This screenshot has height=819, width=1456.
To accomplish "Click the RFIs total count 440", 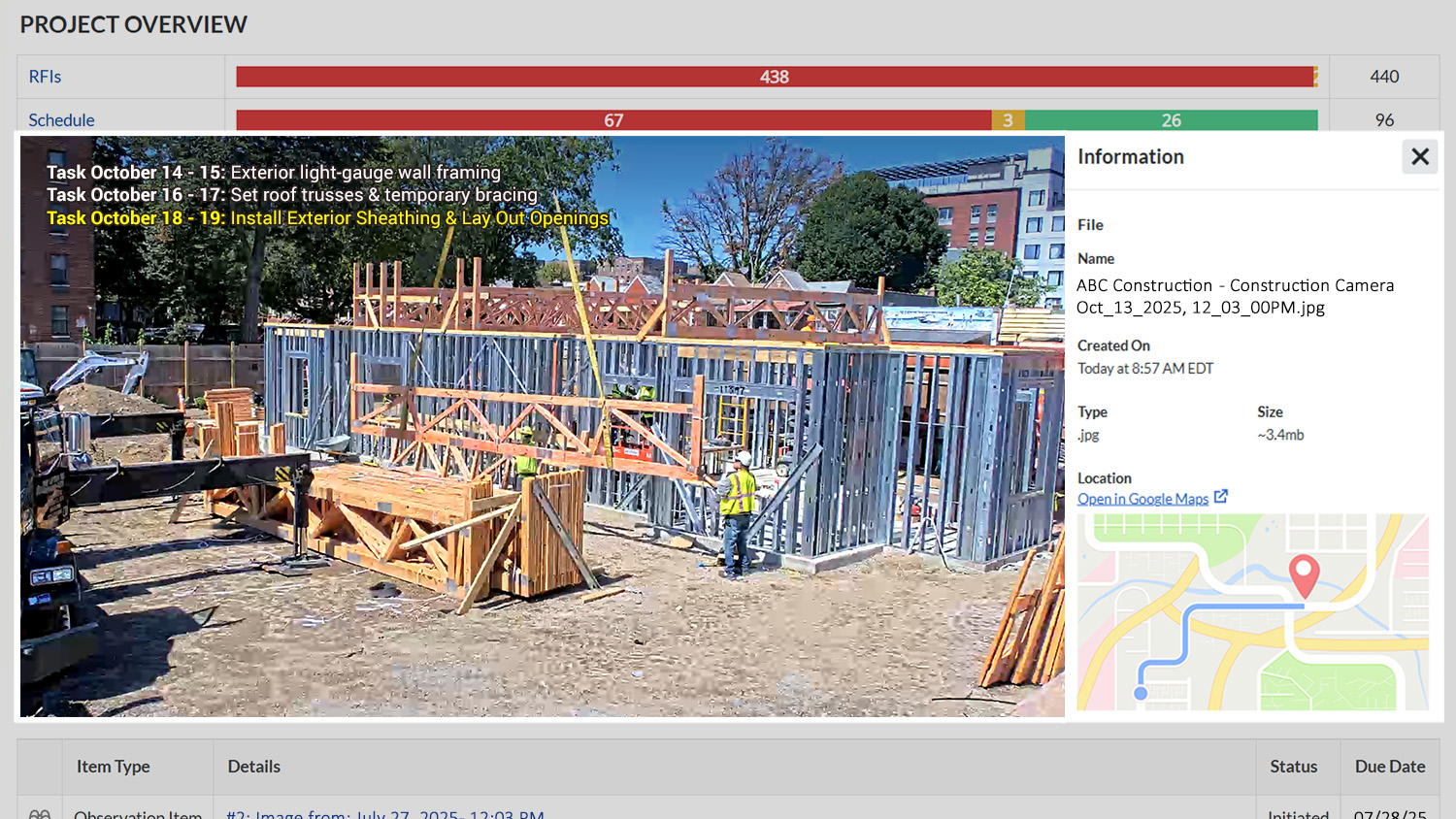I will [x=1384, y=77].
